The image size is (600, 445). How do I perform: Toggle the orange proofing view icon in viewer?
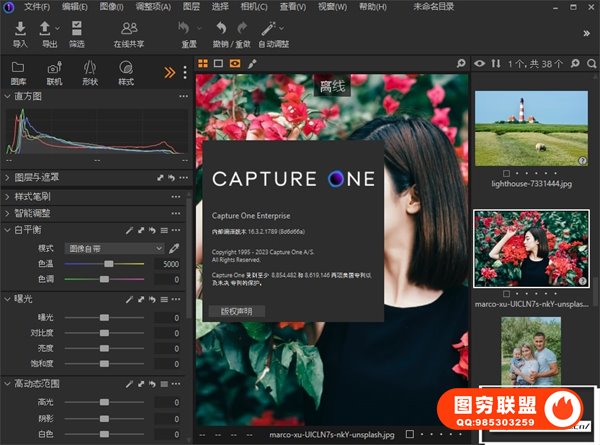point(235,63)
